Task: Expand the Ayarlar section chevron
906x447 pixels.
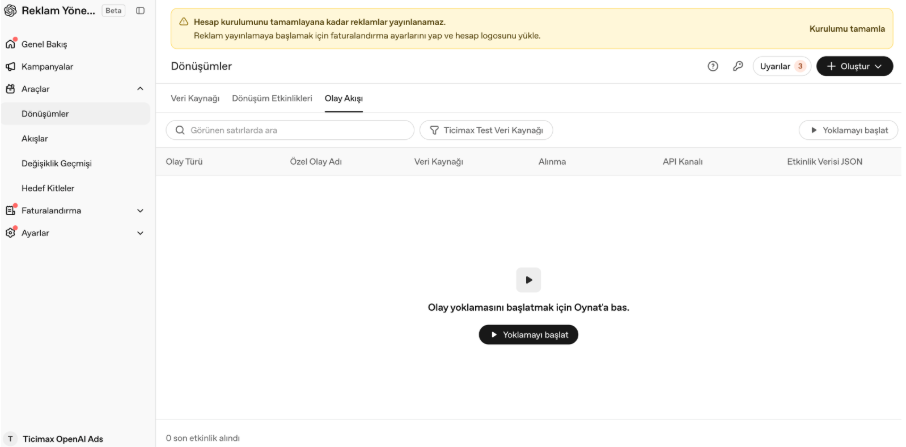Action: coord(140,233)
